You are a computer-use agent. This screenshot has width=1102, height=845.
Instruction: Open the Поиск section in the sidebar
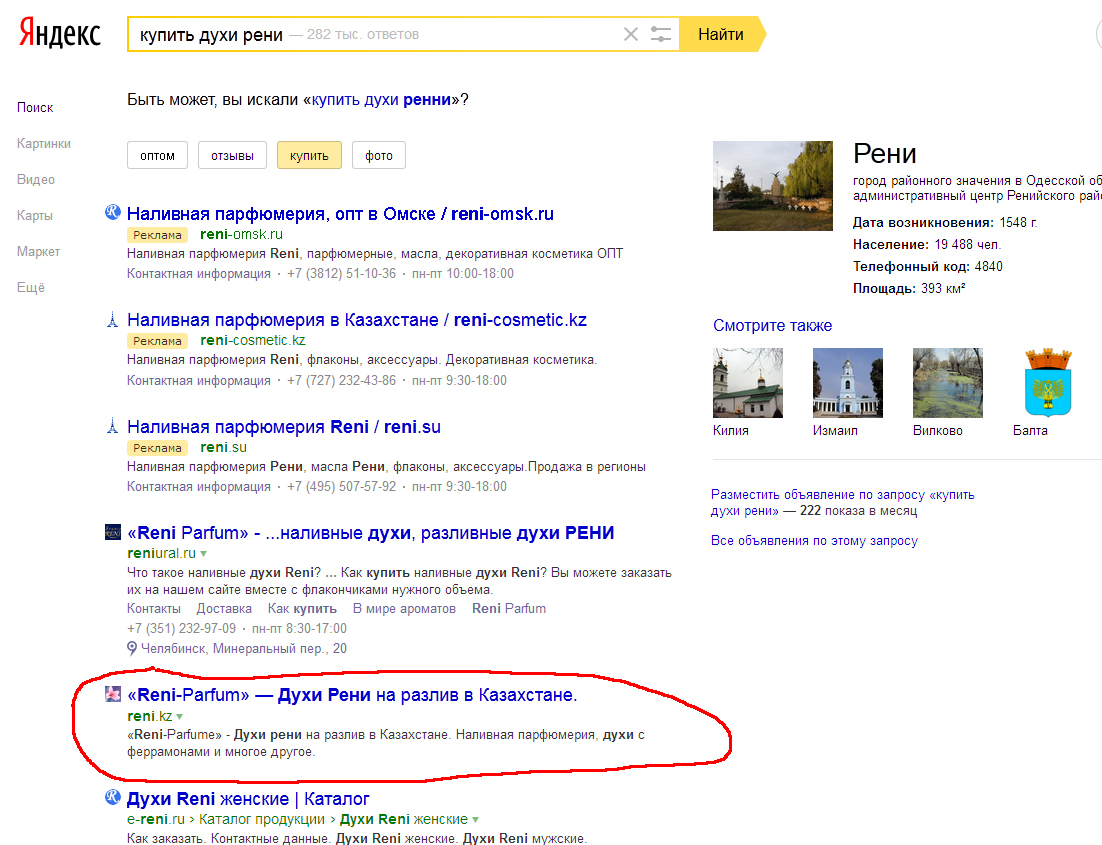(35, 108)
